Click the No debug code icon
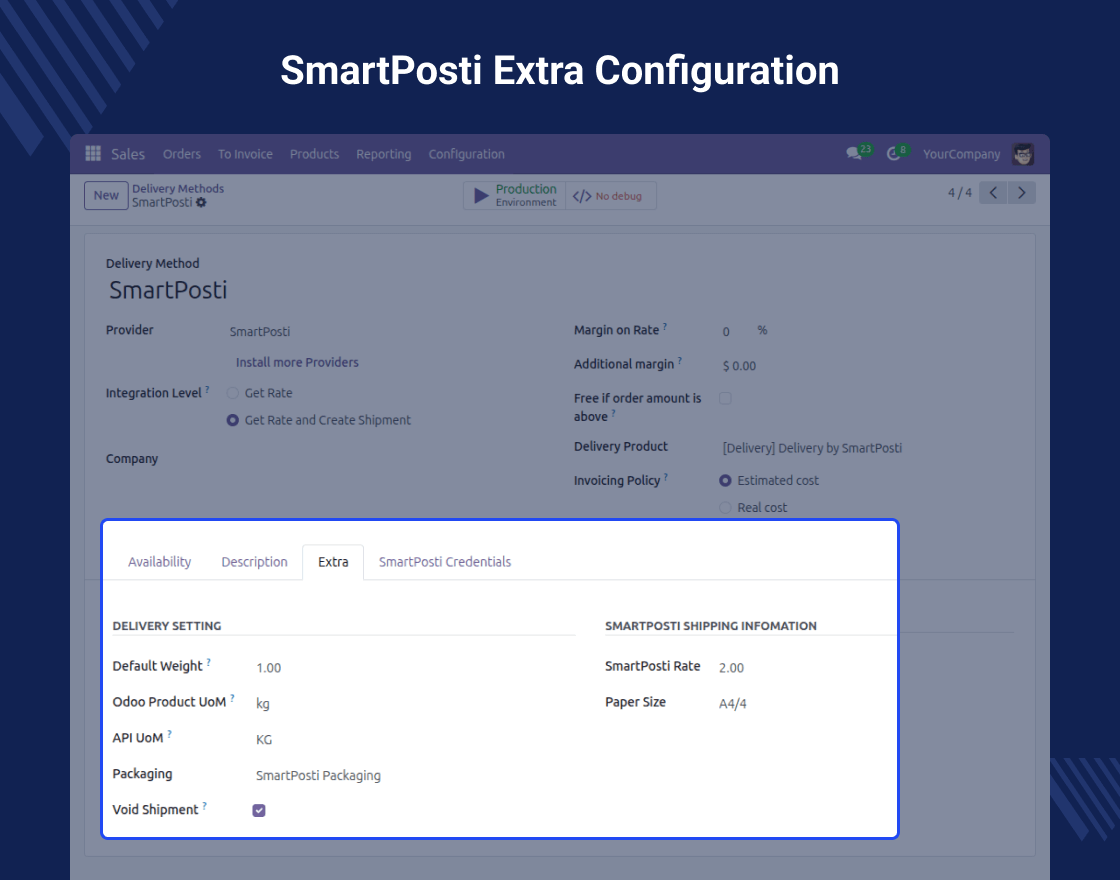Screen dimensions: 1120x880 (582, 196)
